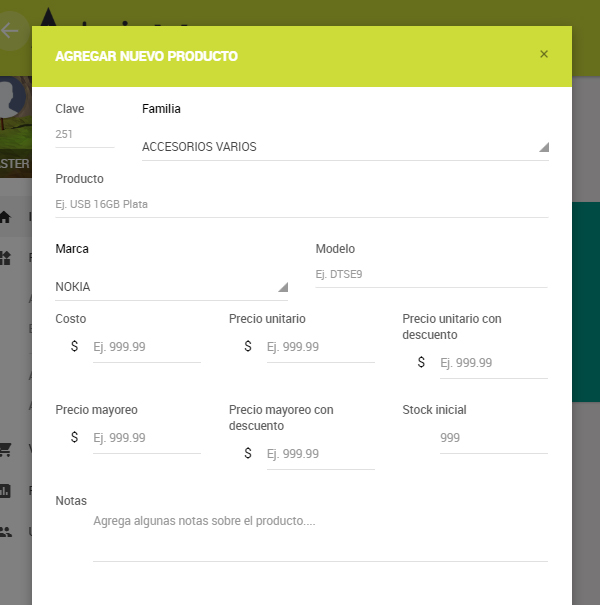600x605 pixels.
Task: Click the home icon in sidebar
Action: pyautogui.click(x=6, y=217)
